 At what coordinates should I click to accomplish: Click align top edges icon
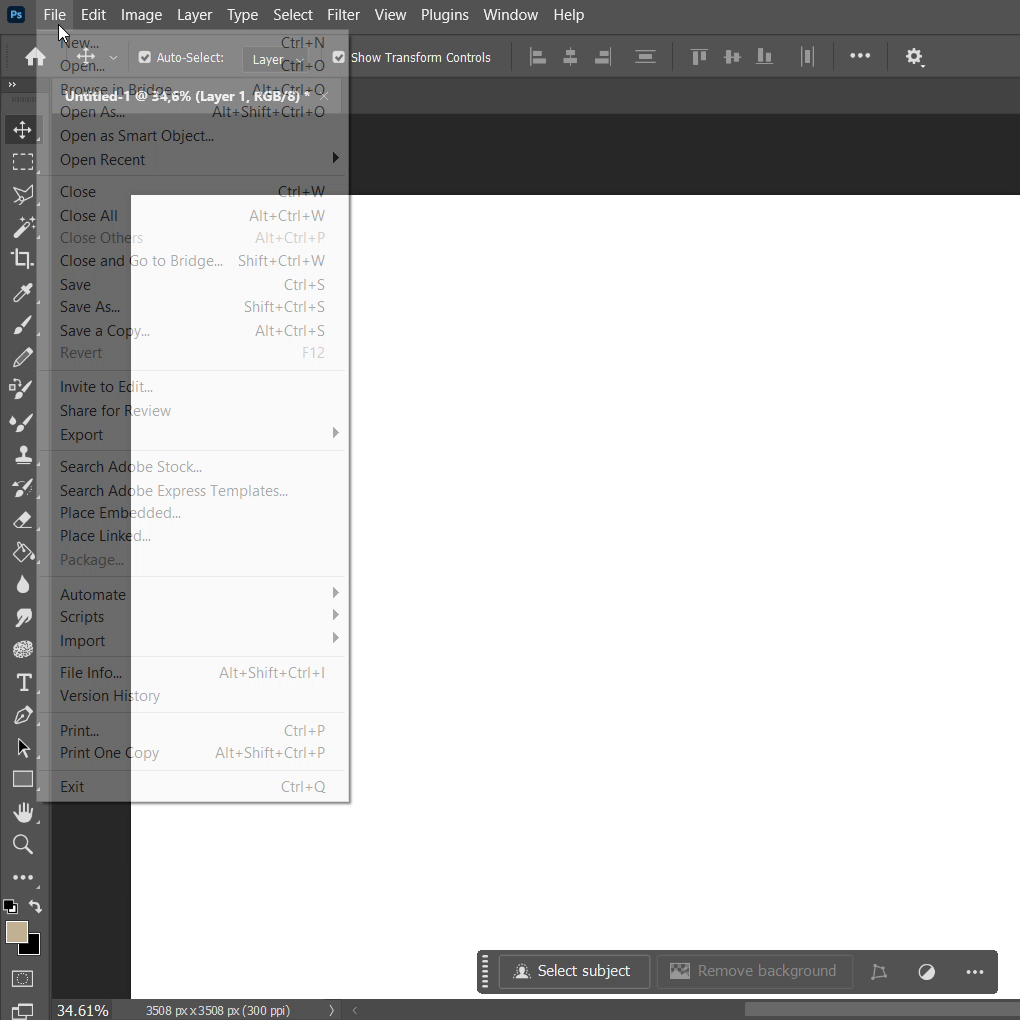[699, 57]
